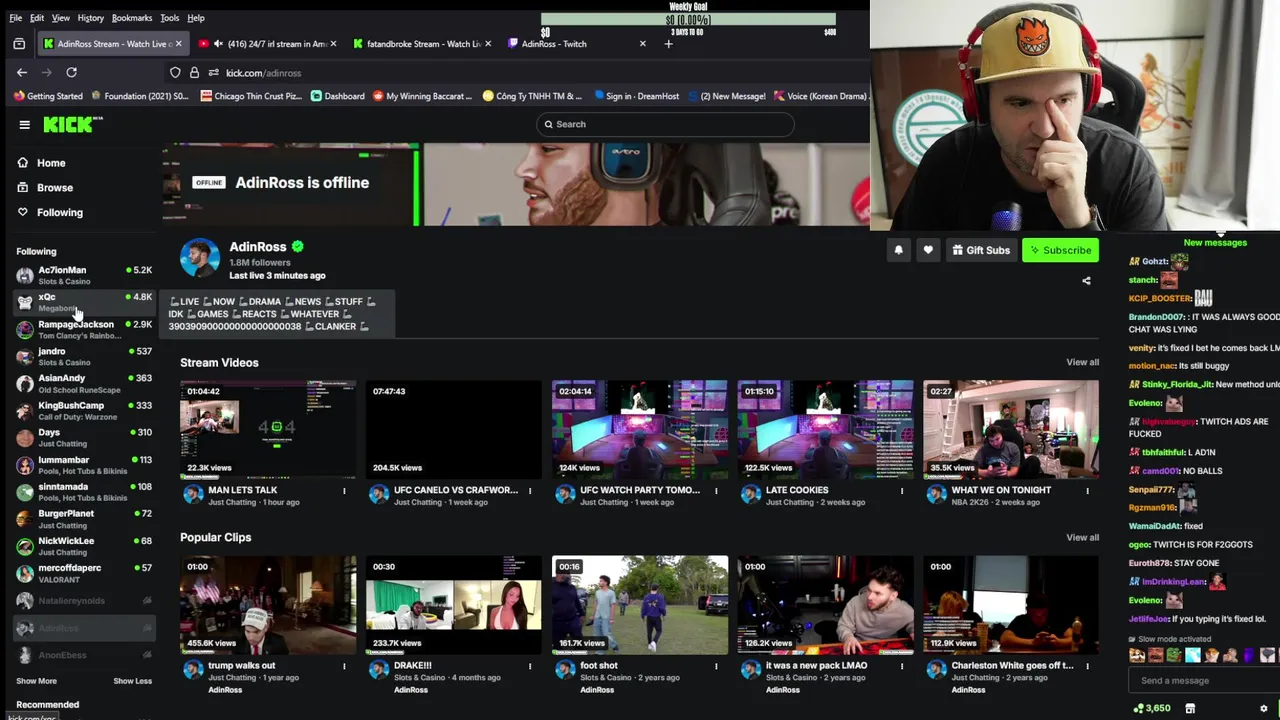
Task: Click the green Subscribe button
Action: click(x=1060, y=250)
